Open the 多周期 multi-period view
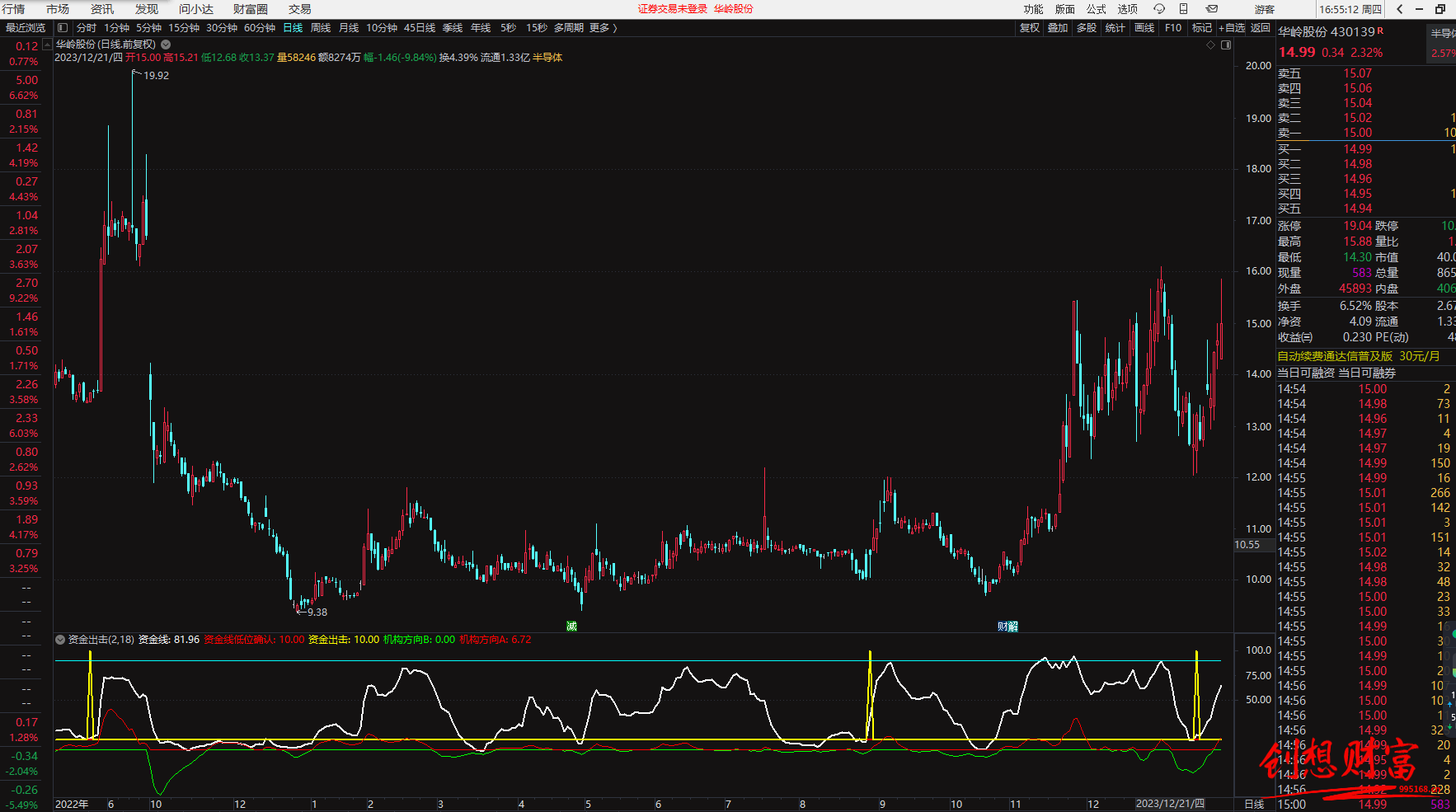 569,28
